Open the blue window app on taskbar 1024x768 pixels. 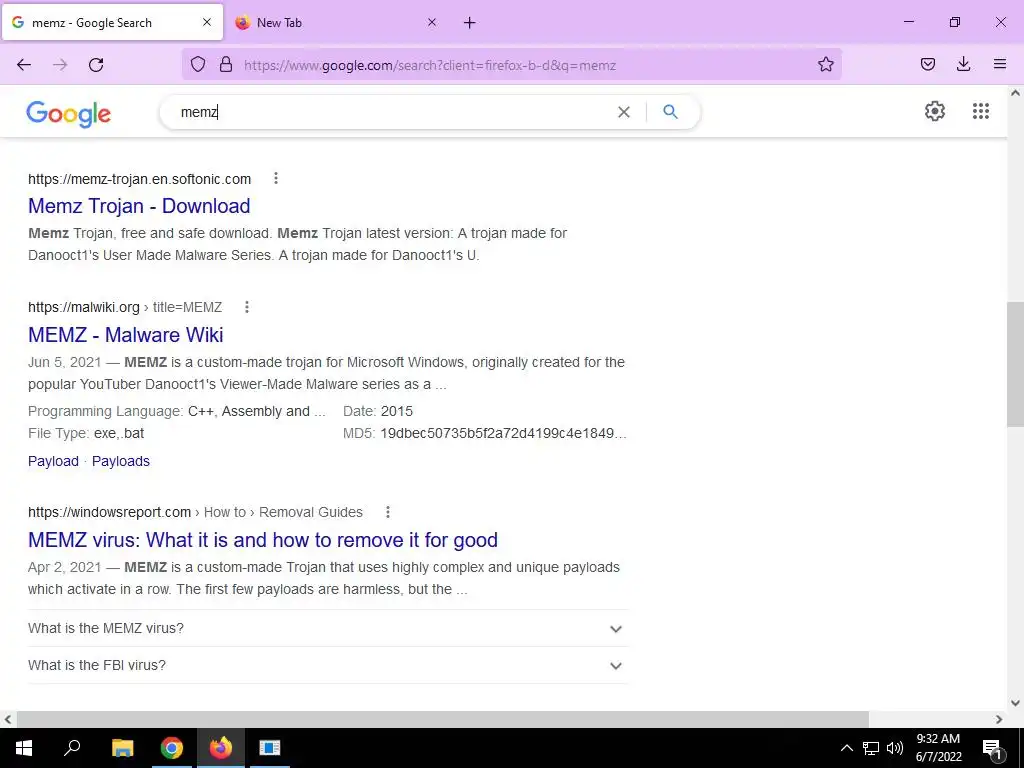270,748
